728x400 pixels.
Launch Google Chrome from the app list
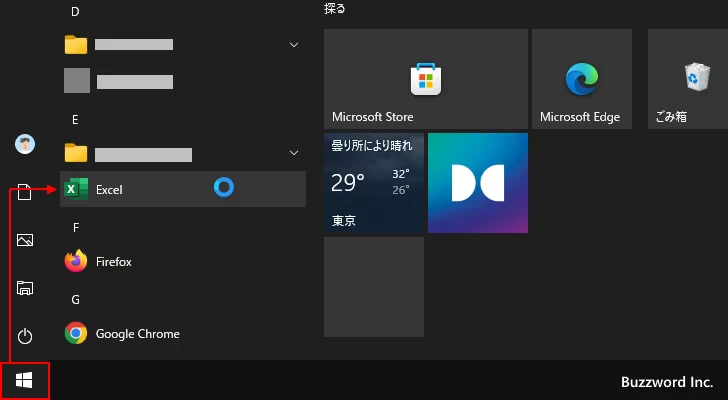183,333
